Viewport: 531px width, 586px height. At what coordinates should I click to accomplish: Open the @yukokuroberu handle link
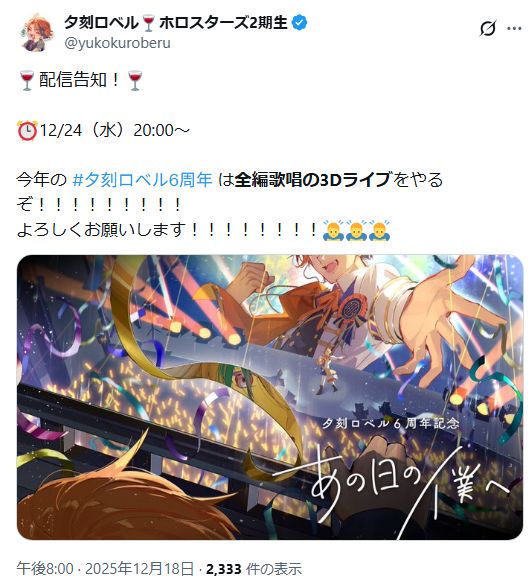(117, 43)
